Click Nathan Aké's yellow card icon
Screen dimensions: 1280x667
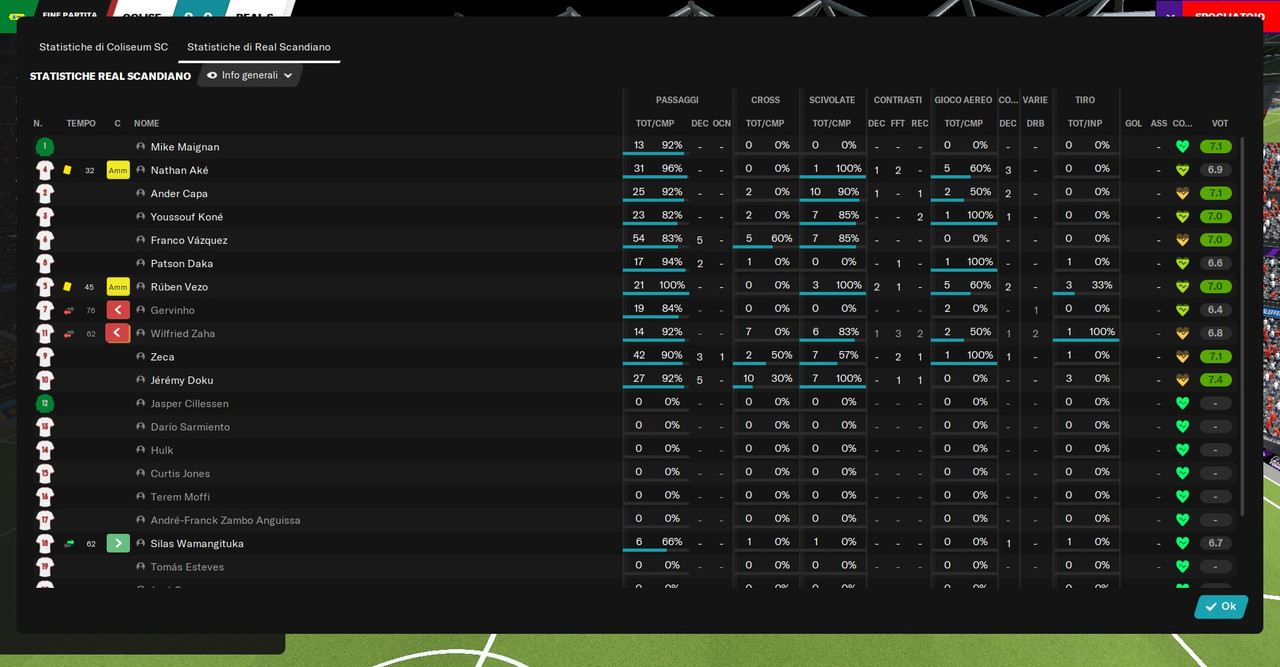[x=68, y=170]
